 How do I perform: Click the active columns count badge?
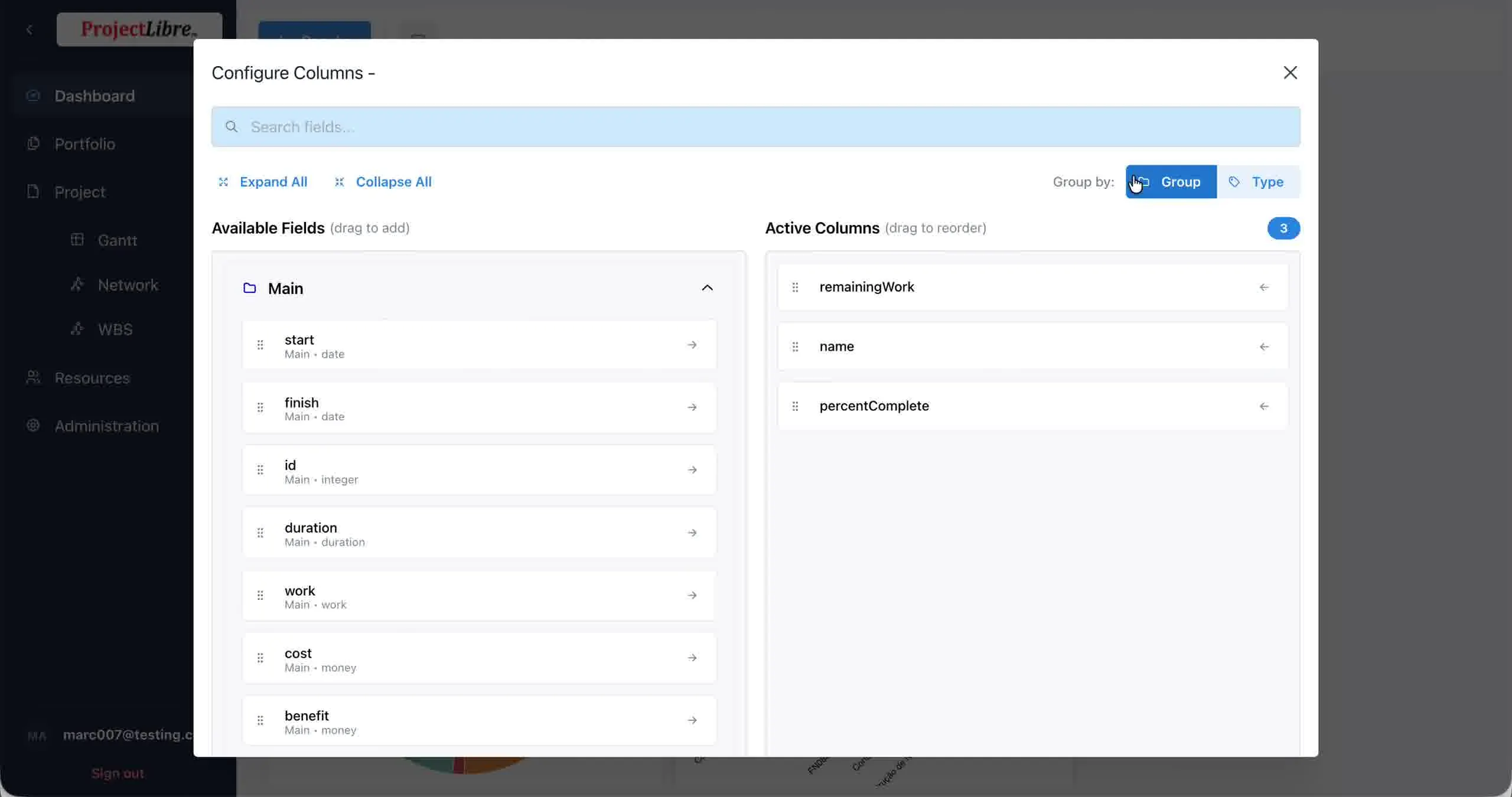pyautogui.click(x=1283, y=228)
